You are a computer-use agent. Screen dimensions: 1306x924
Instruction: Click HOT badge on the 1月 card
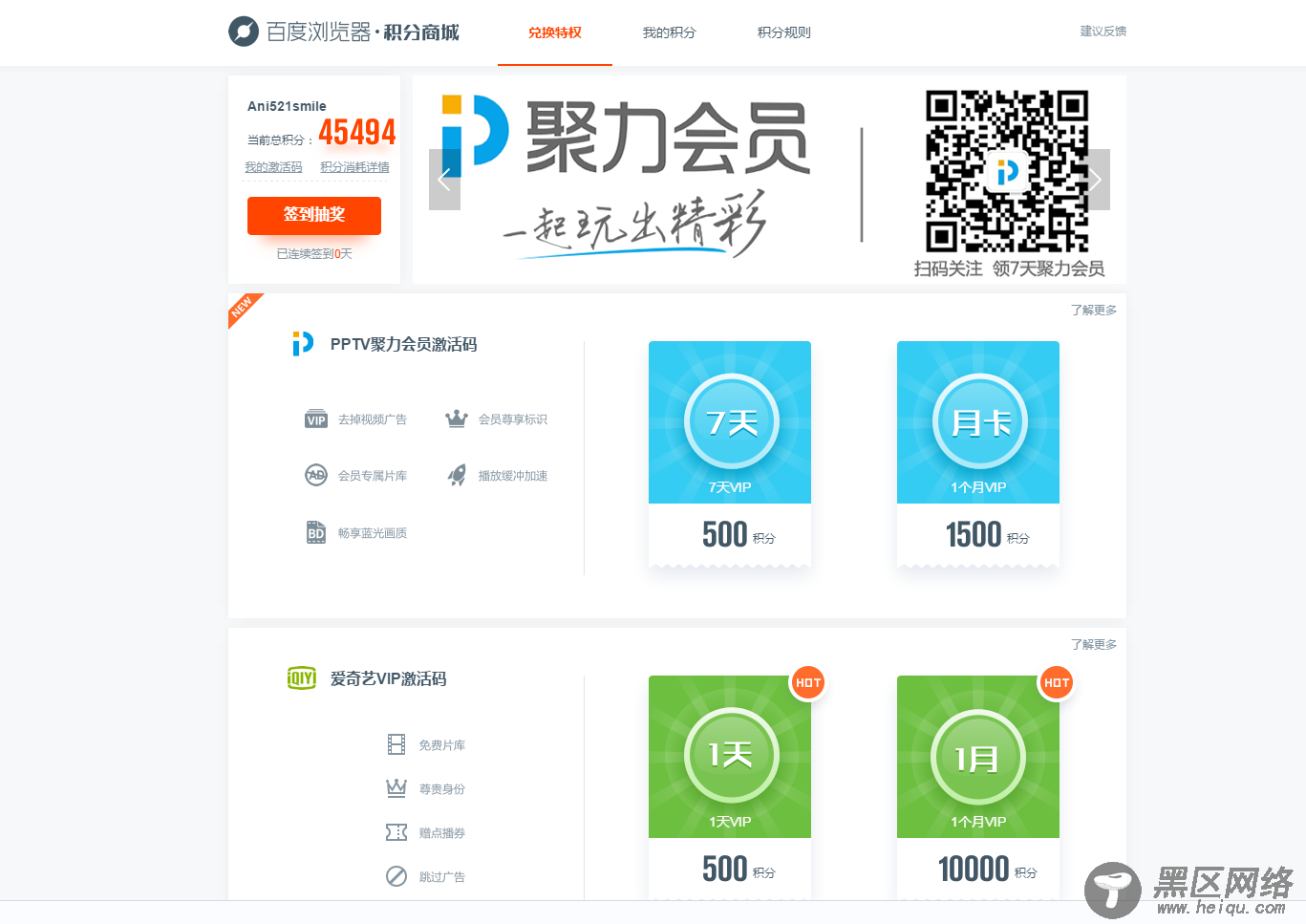tap(1057, 682)
